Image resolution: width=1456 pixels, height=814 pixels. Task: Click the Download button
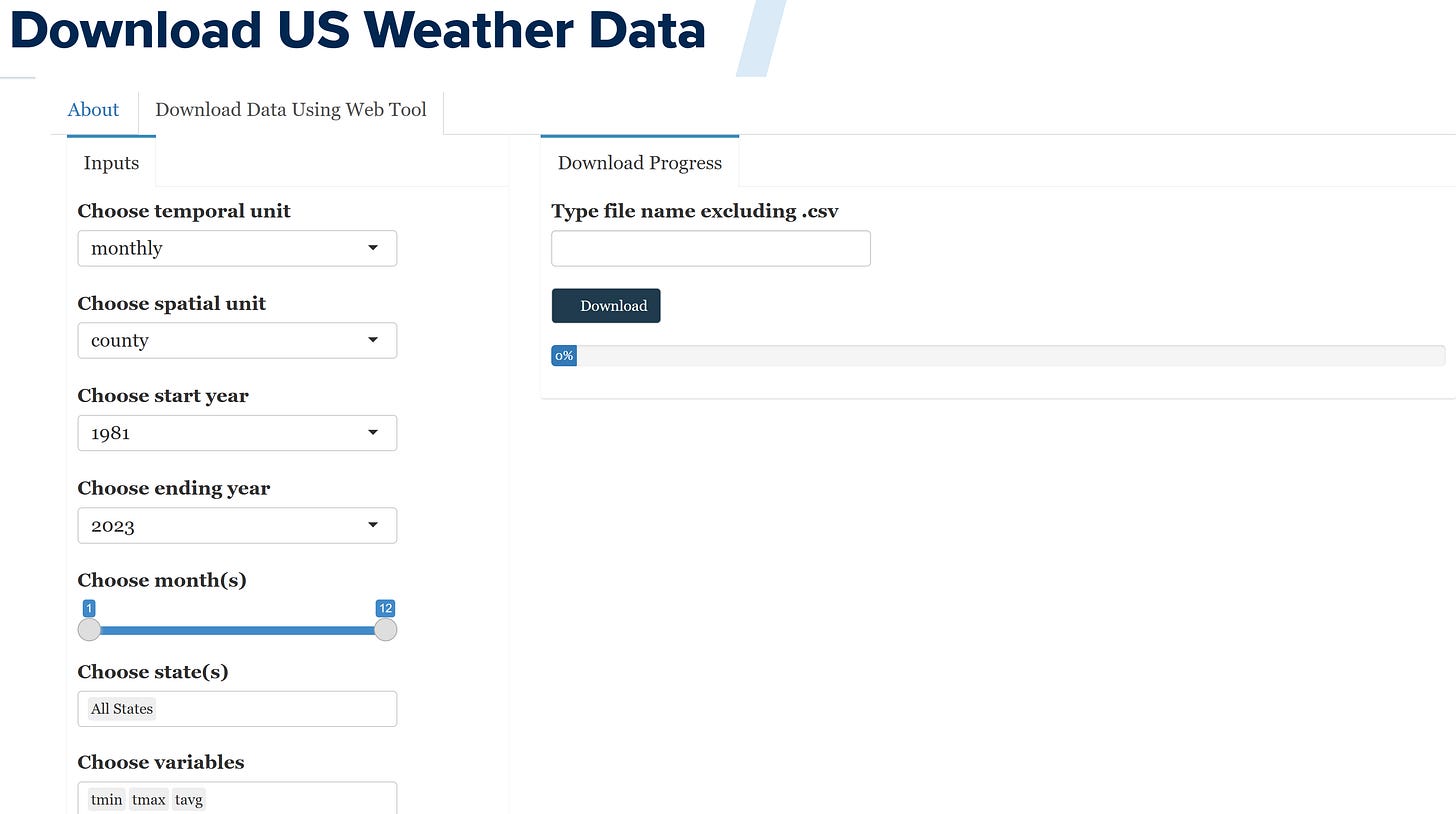pos(606,305)
